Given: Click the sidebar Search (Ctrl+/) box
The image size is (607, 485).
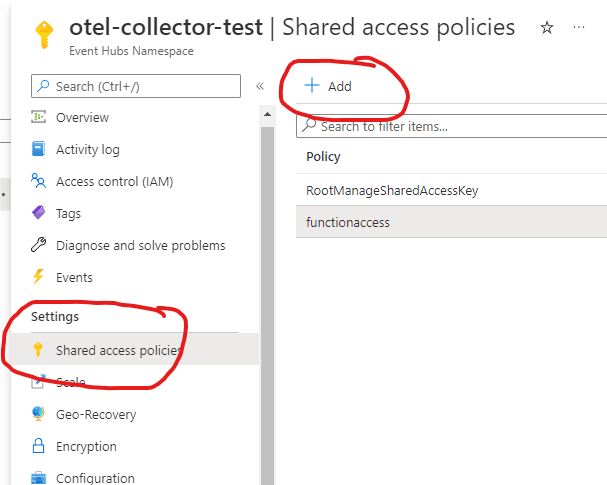Looking at the screenshot, I should (135, 86).
